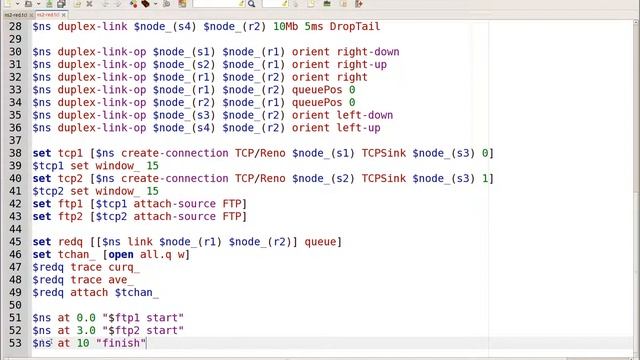
Task: Navigate forward with the toolbar arrow
Action: (x=117, y=4)
